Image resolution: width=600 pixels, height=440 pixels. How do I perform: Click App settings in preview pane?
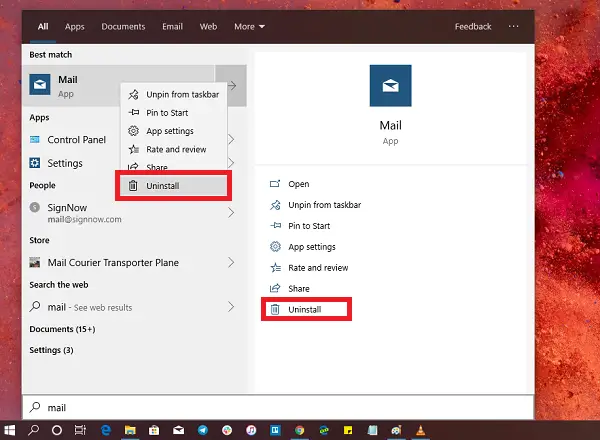click(302, 247)
